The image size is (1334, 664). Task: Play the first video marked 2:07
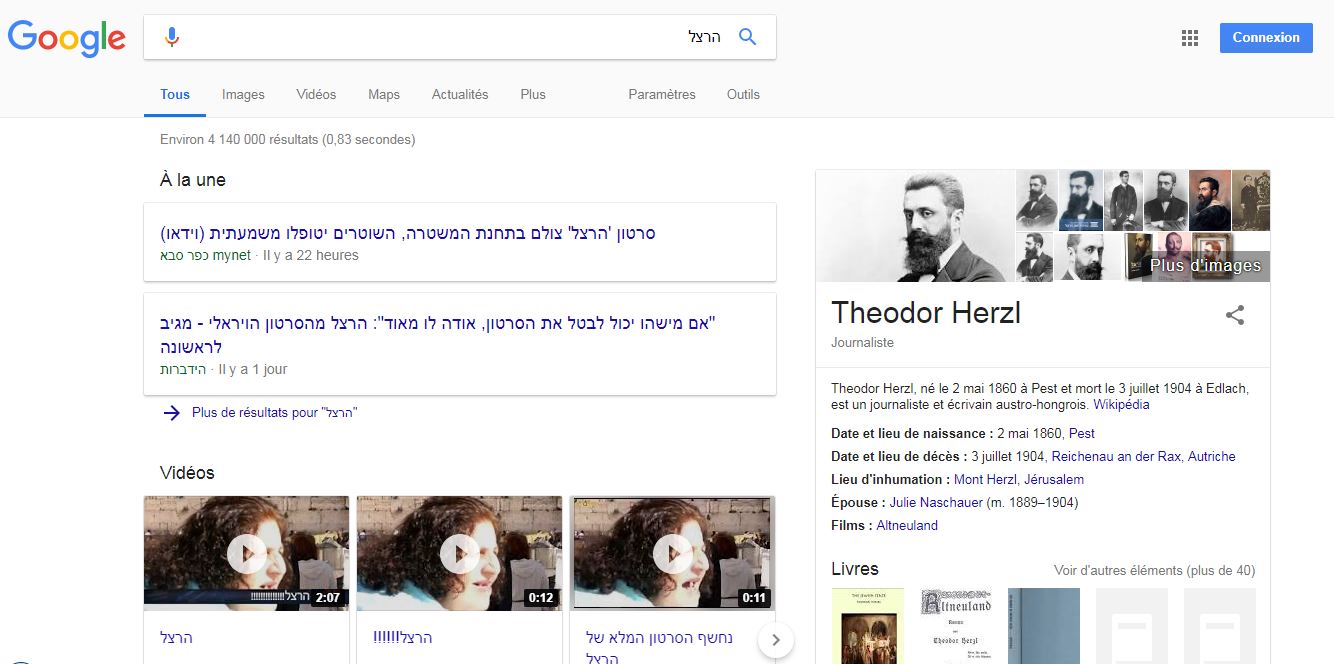(x=246, y=552)
